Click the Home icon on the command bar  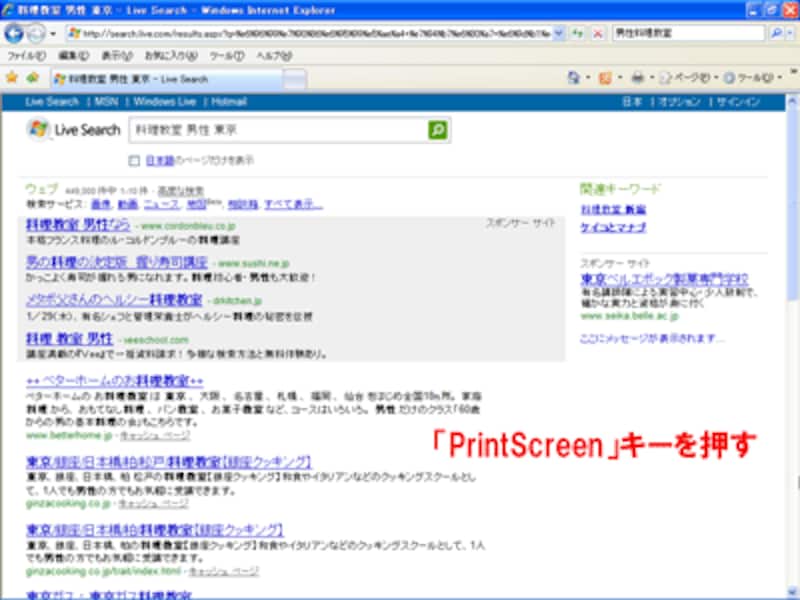tap(574, 78)
